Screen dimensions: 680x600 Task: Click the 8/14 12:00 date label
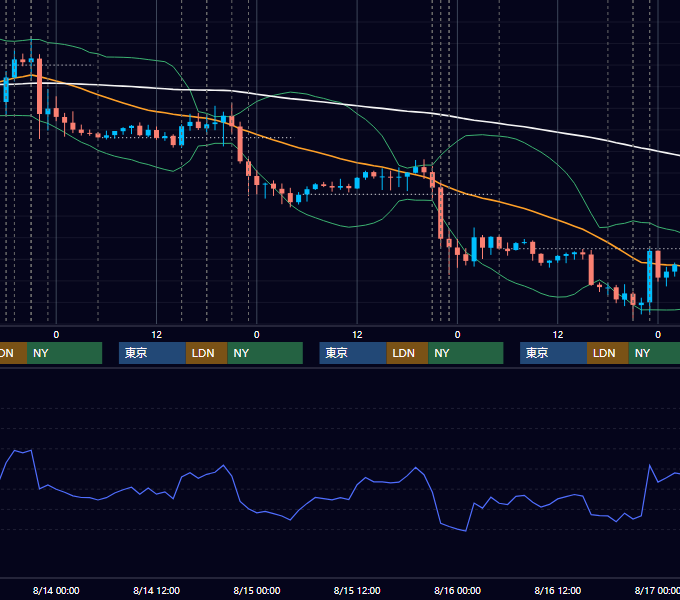(x=156, y=590)
